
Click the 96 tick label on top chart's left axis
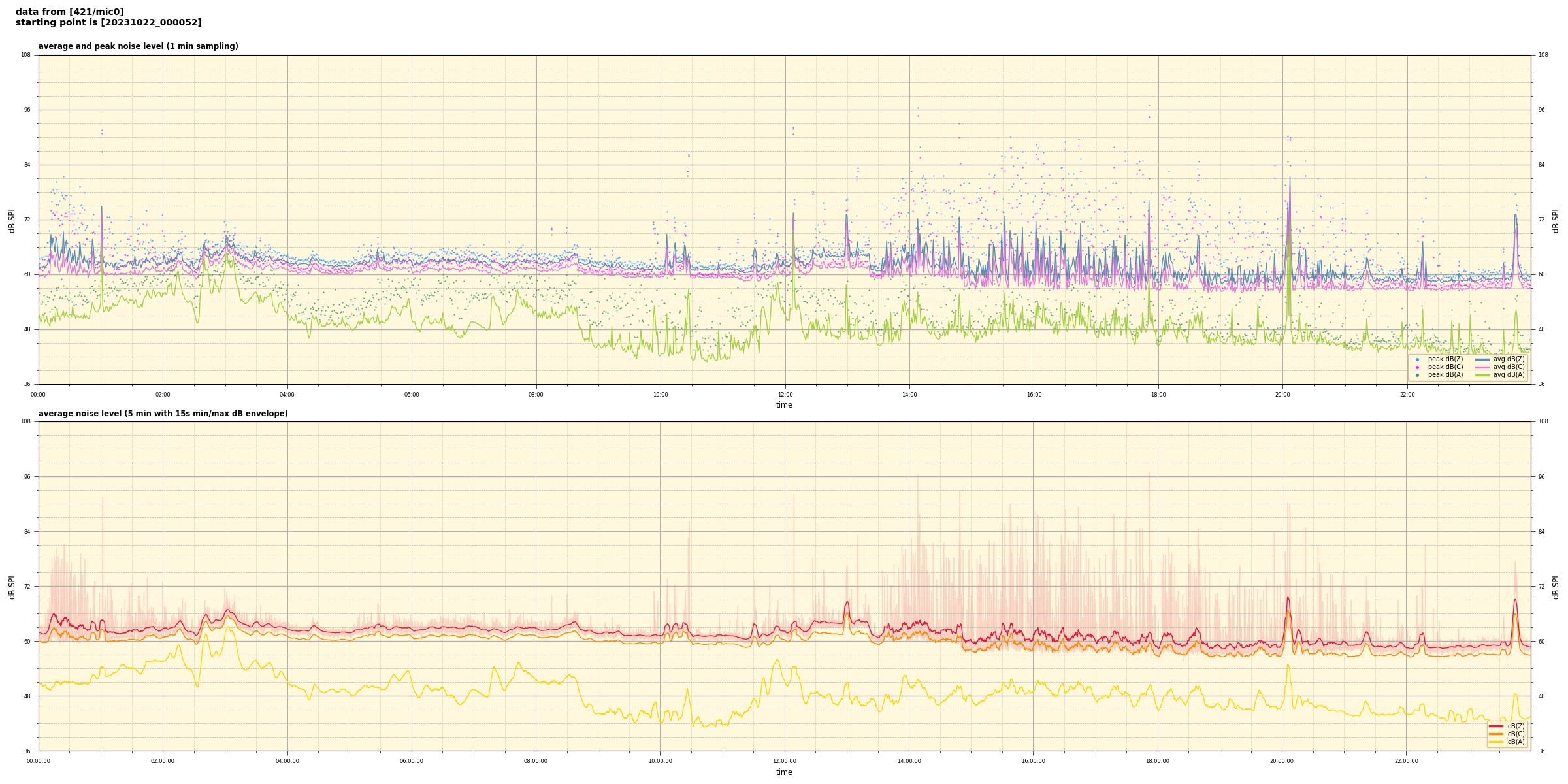coord(27,110)
